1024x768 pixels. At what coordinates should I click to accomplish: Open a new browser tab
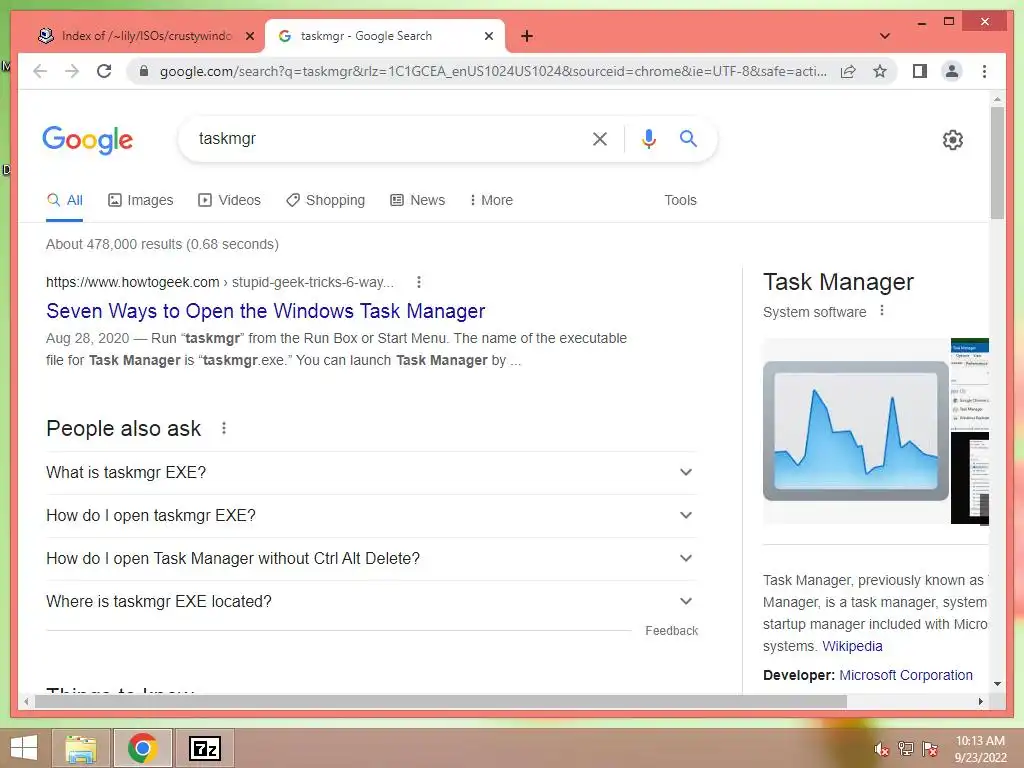coord(527,36)
